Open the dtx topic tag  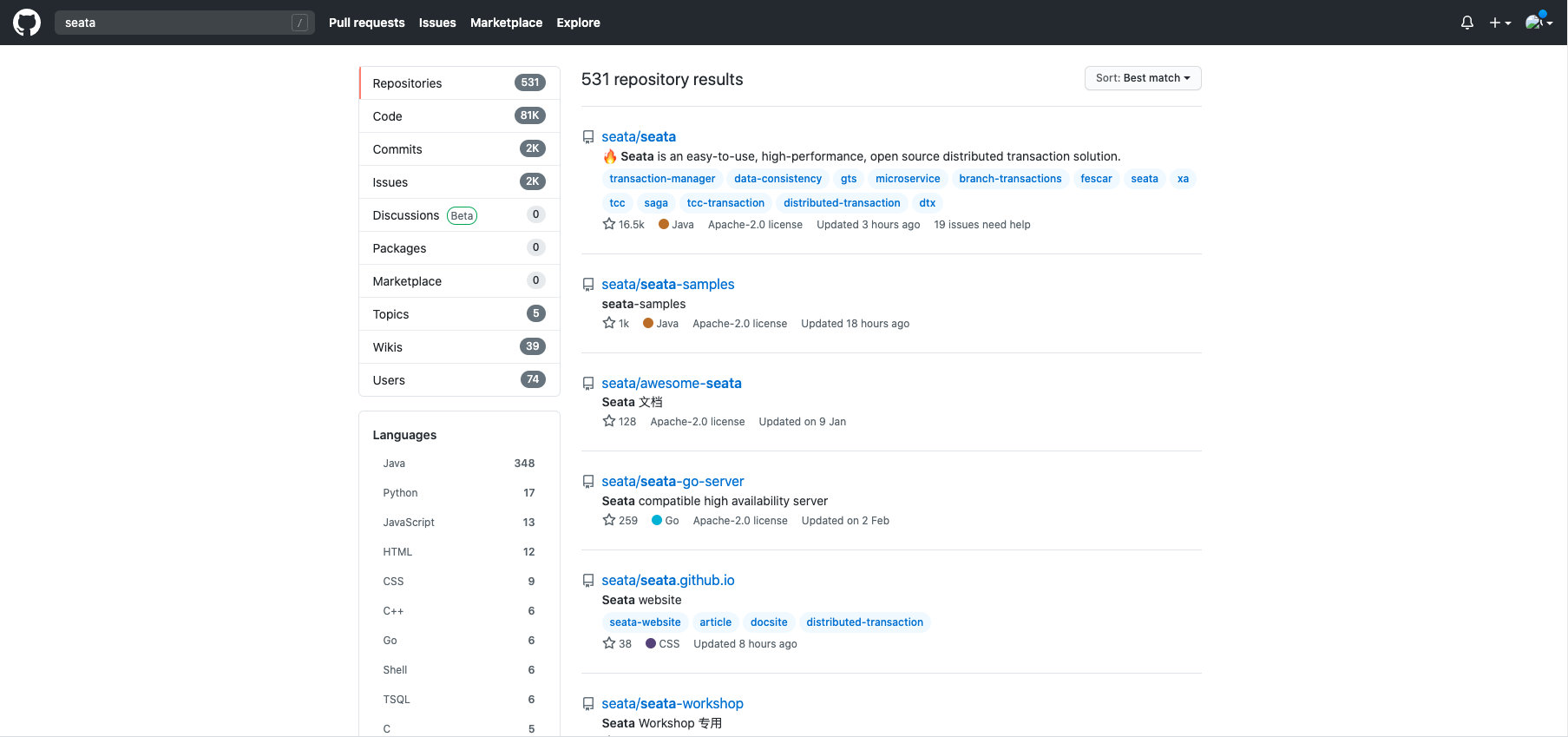coord(928,203)
